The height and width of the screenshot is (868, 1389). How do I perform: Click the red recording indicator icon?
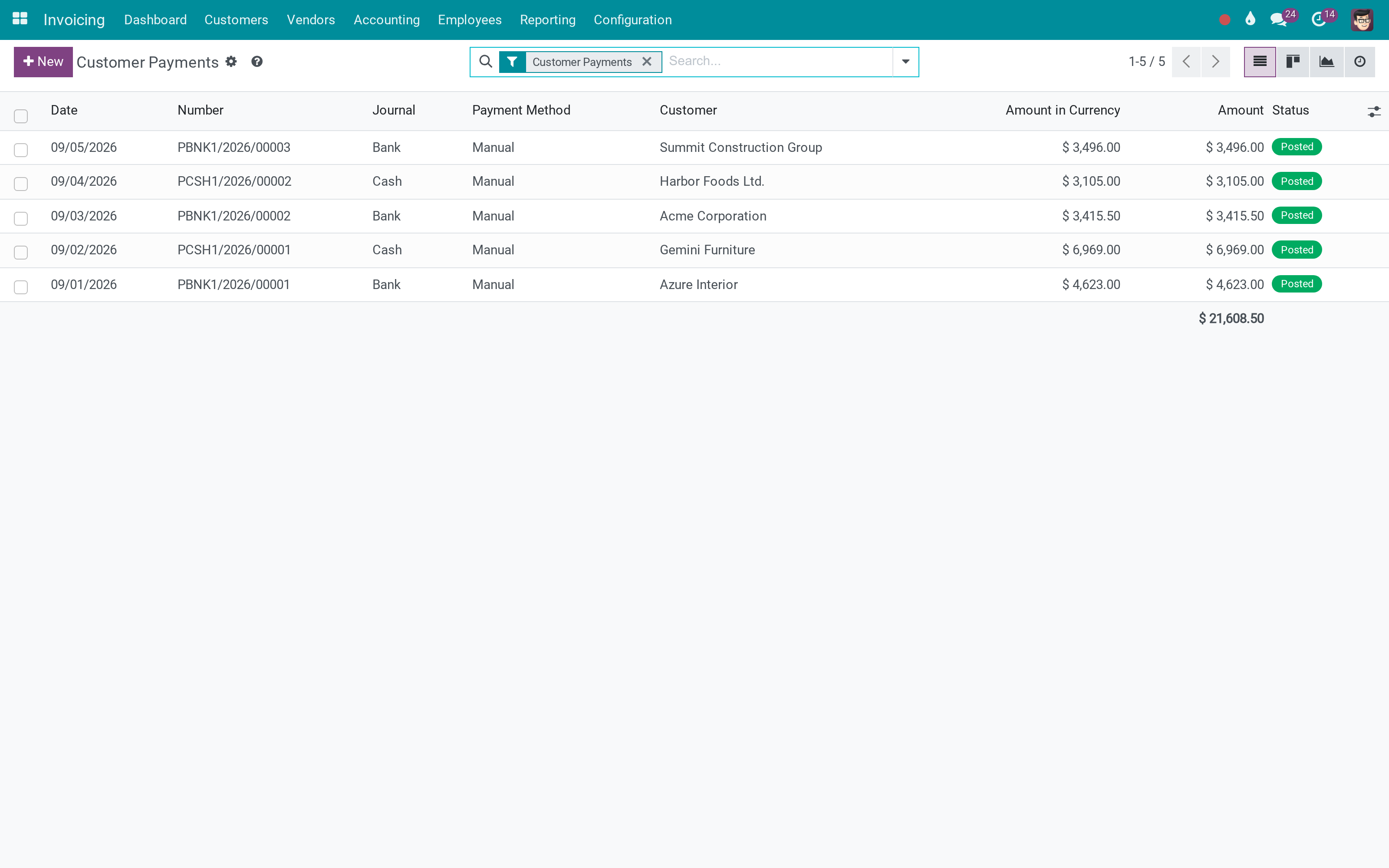(x=1224, y=20)
